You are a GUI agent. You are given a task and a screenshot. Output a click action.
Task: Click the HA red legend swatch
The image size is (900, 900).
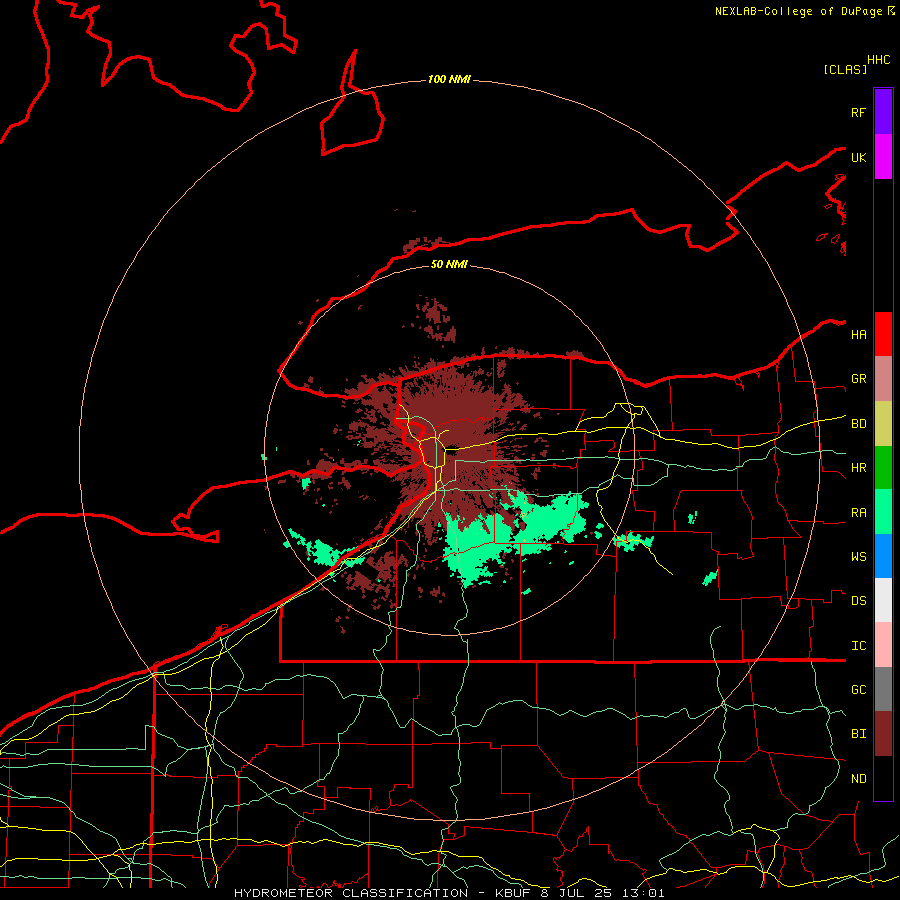(883, 334)
